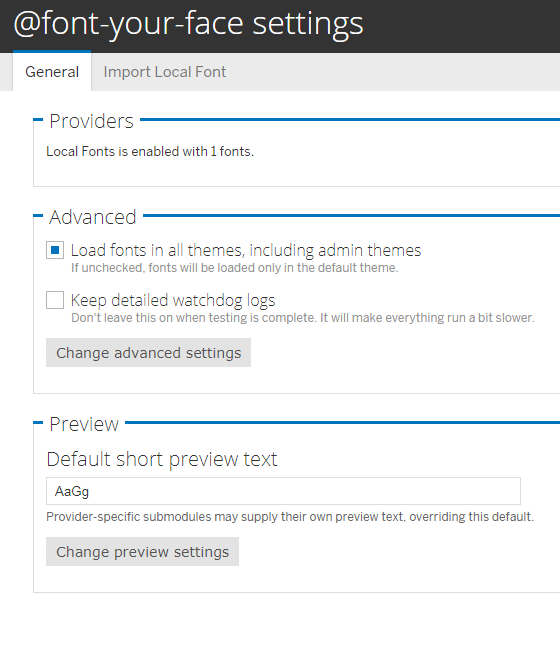Switch to the General tab
Screen dimensions: 560x654
(52, 71)
